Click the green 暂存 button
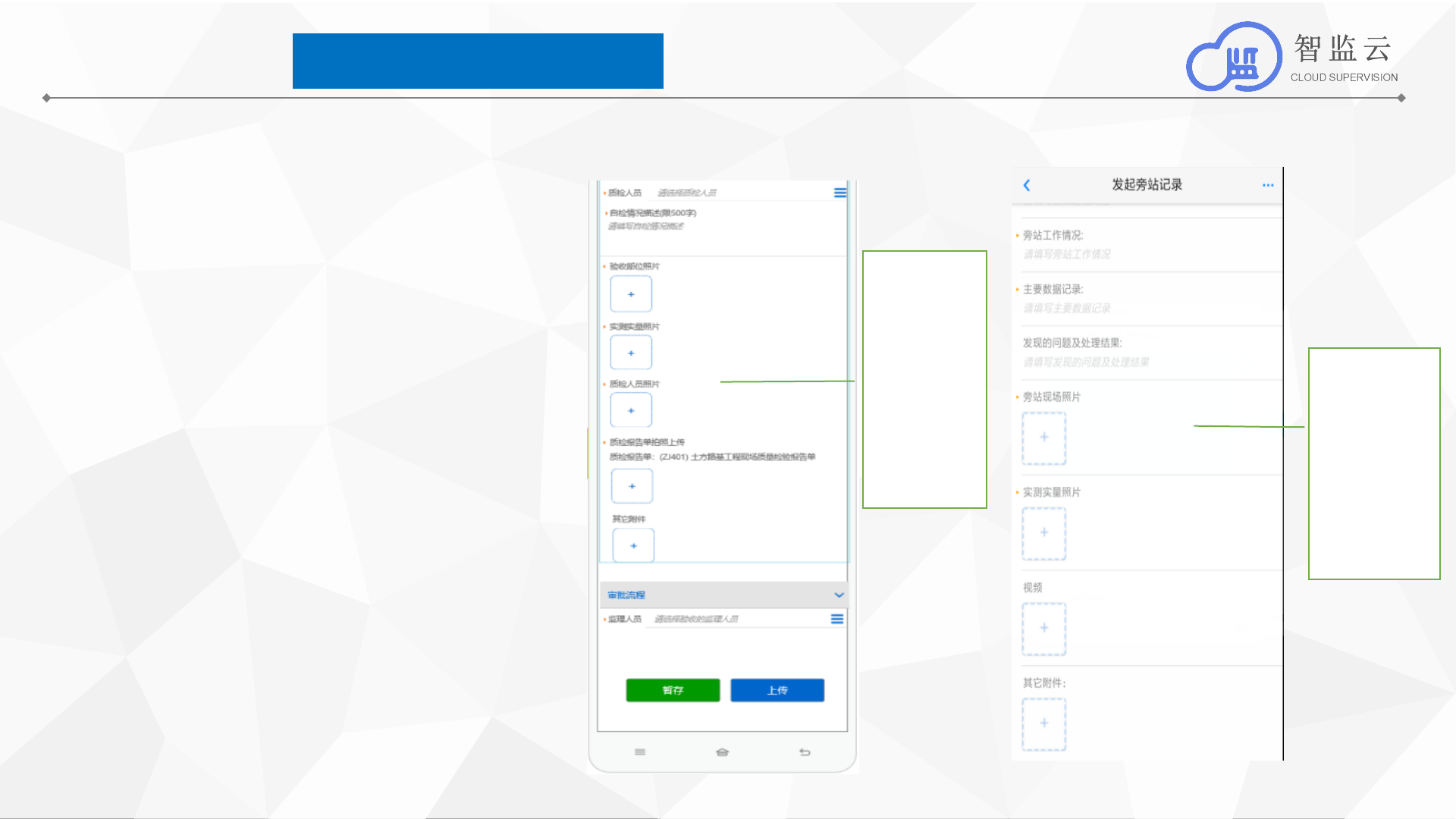 point(673,690)
